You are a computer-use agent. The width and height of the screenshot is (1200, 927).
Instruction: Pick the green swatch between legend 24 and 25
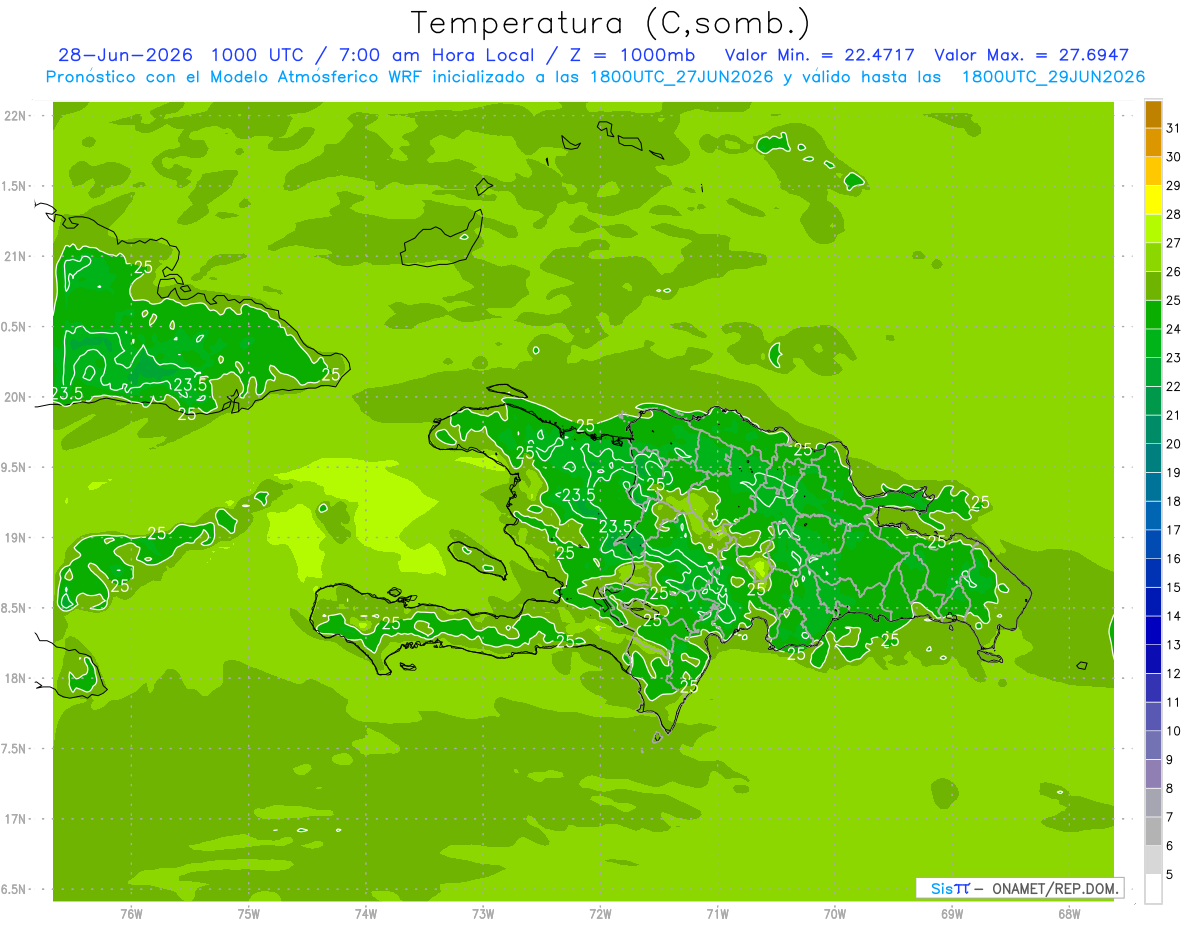tap(1153, 315)
